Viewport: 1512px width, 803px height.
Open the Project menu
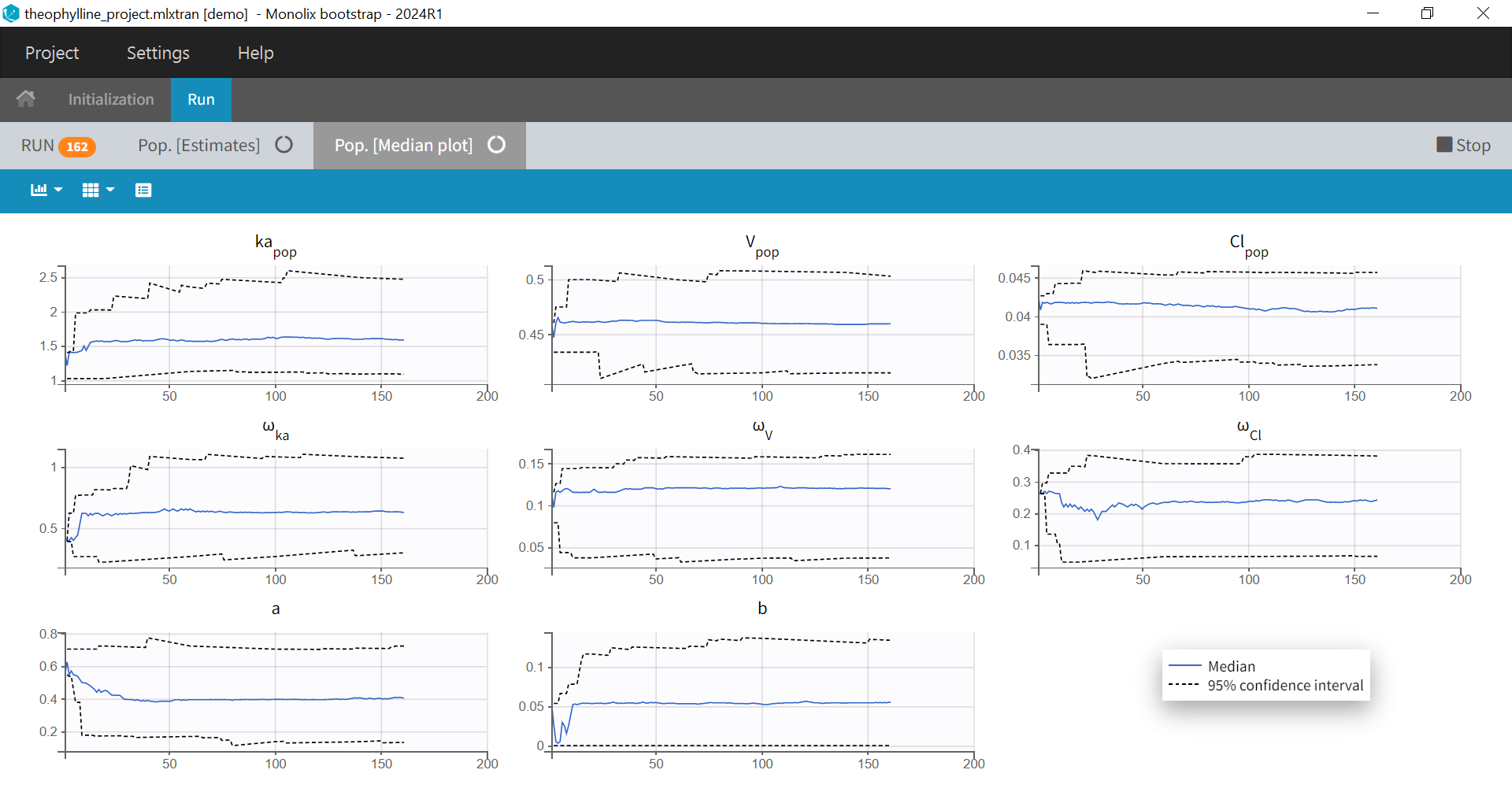(52, 53)
